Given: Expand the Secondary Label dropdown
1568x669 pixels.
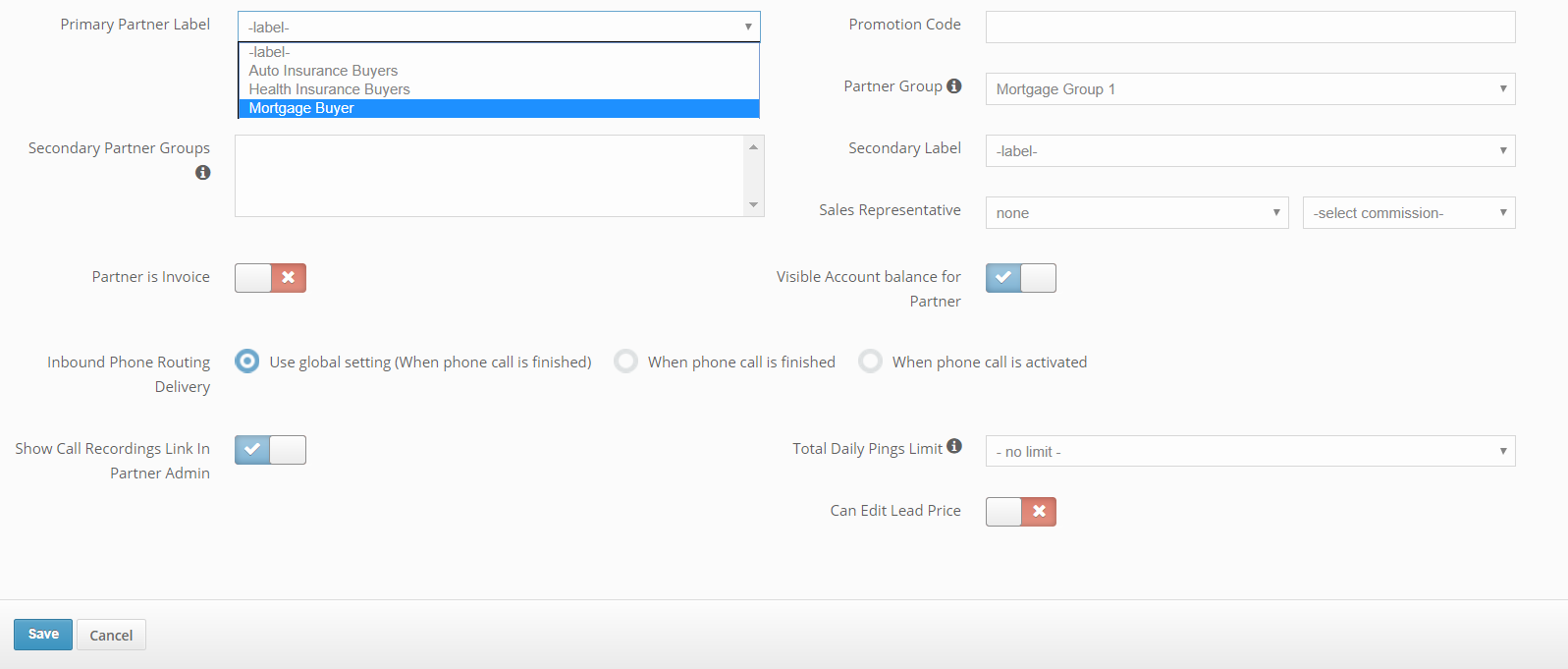Looking at the screenshot, I should click(1249, 151).
